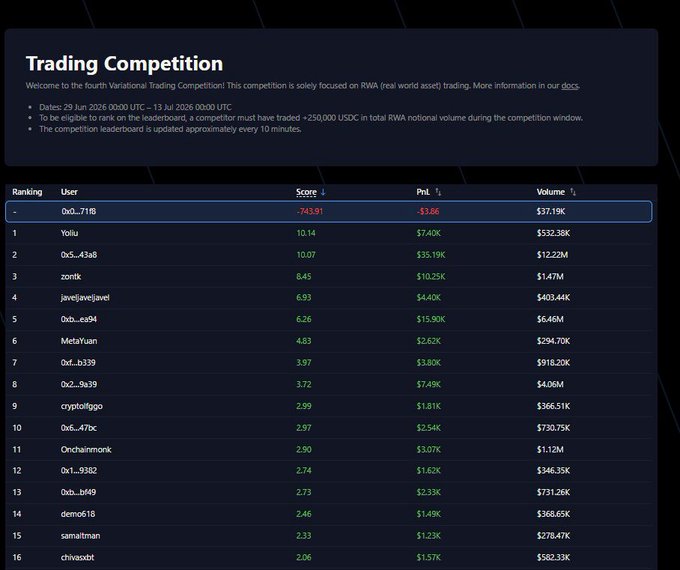Click demo618's PnL $1.49K
This screenshot has height=570, width=680.
click(428, 514)
